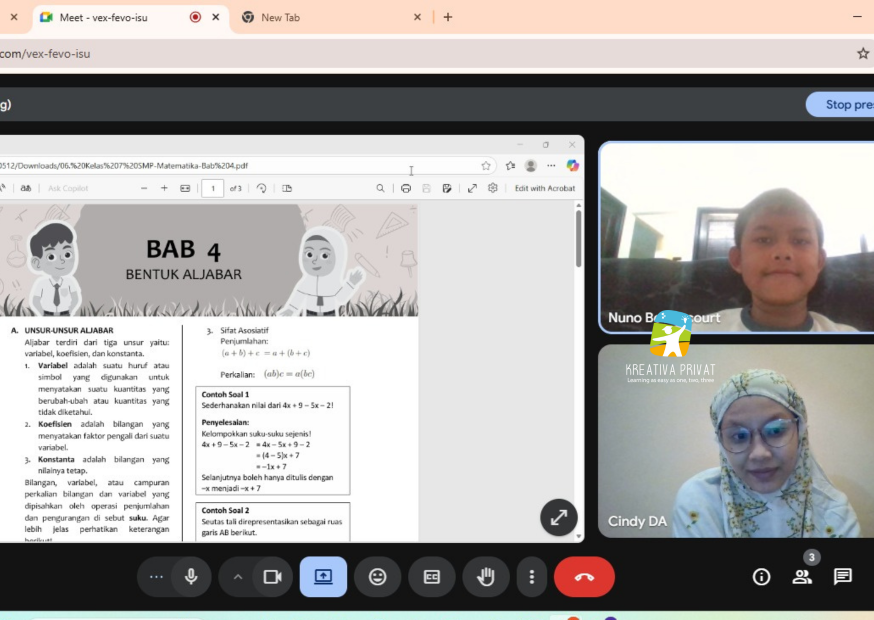The width and height of the screenshot is (874, 620).
Task: Open a new browser tab
Action: (x=448, y=17)
